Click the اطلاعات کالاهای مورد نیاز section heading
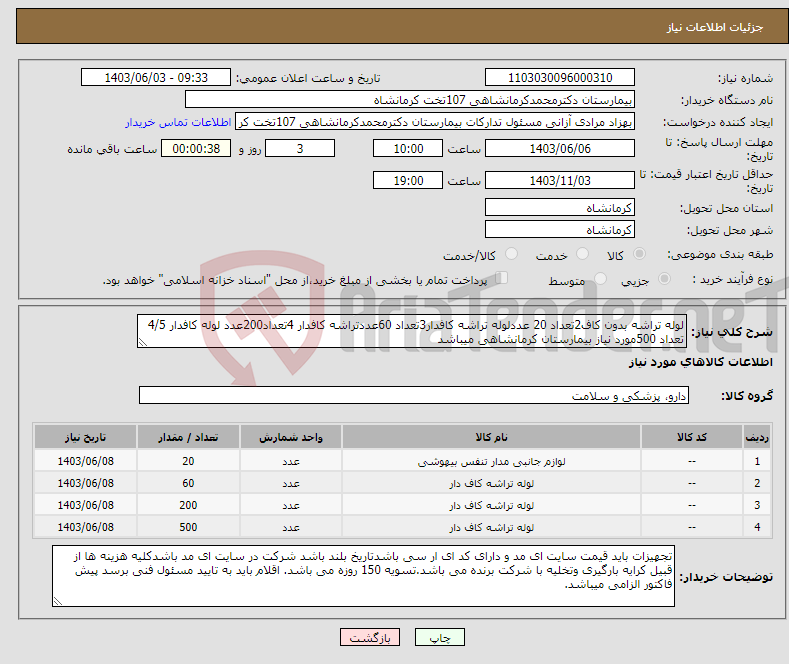Screen dimensions: 789x664 (x=700, y=362)
